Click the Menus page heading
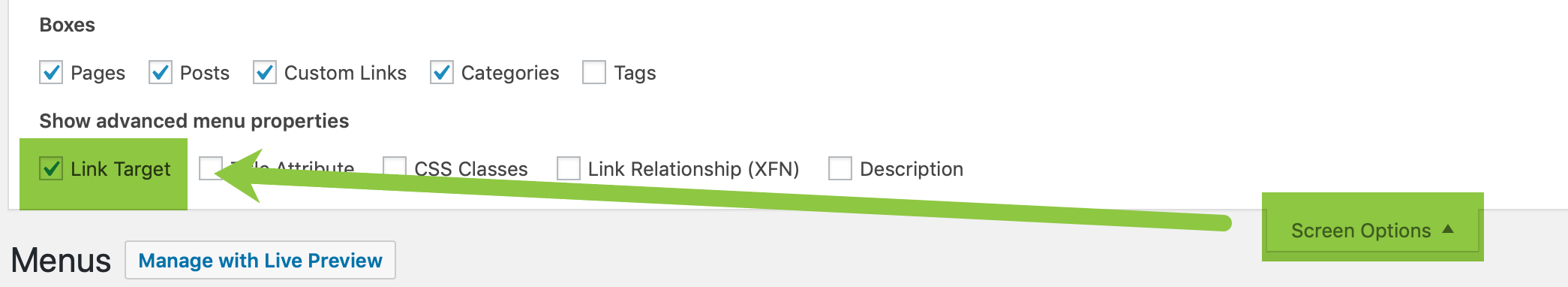Viewport: 1568px width, 287px height. (61, 261)
